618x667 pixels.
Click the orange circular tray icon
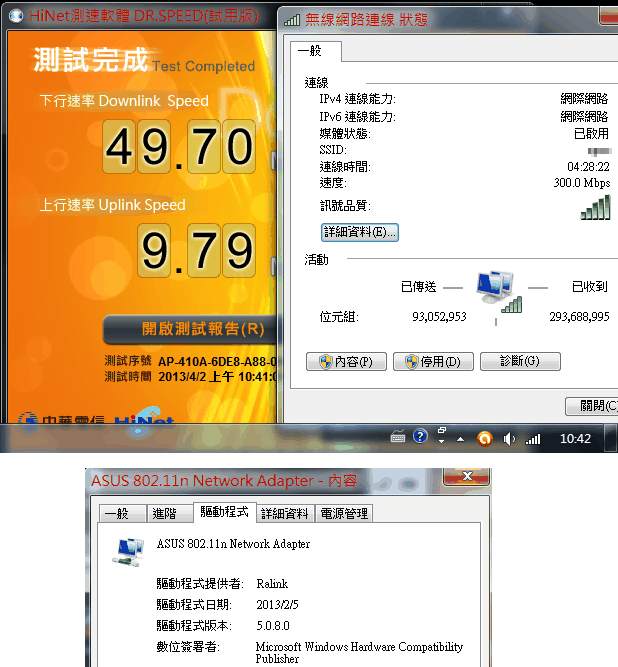click(484, 438)
